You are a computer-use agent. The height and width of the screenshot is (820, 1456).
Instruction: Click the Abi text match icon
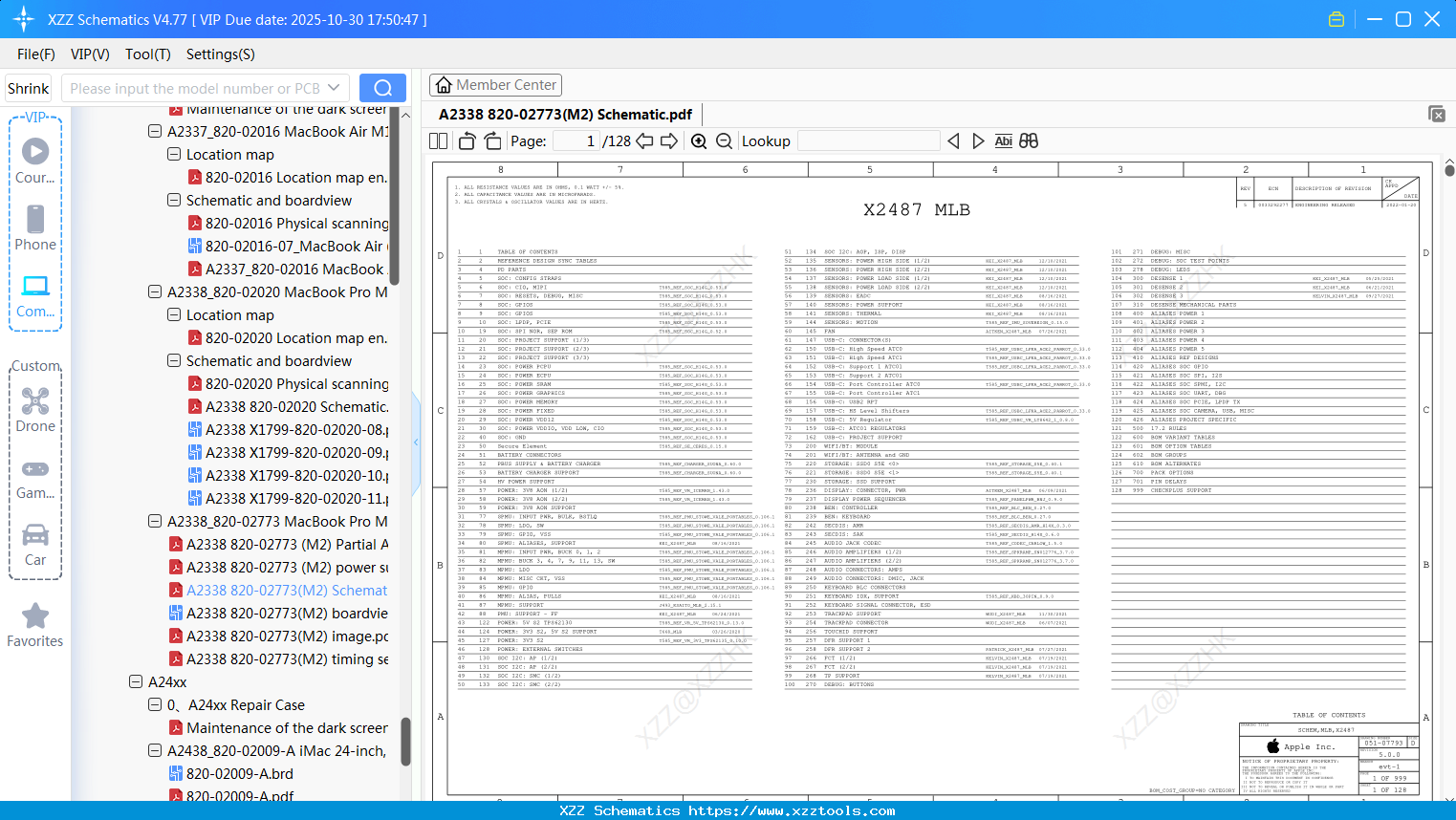click(1003, 140)
